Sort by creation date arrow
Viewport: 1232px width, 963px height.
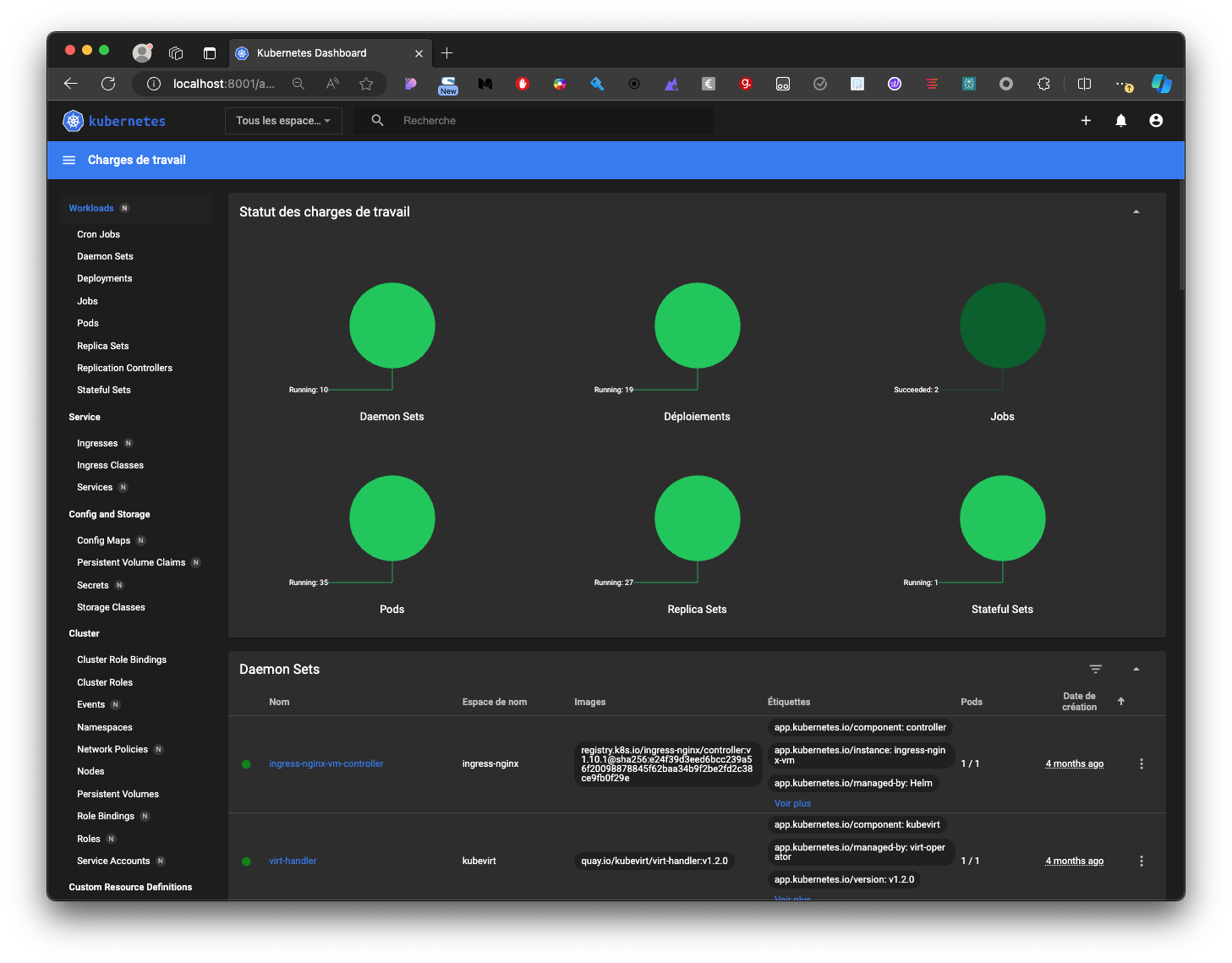(1120, 701)
